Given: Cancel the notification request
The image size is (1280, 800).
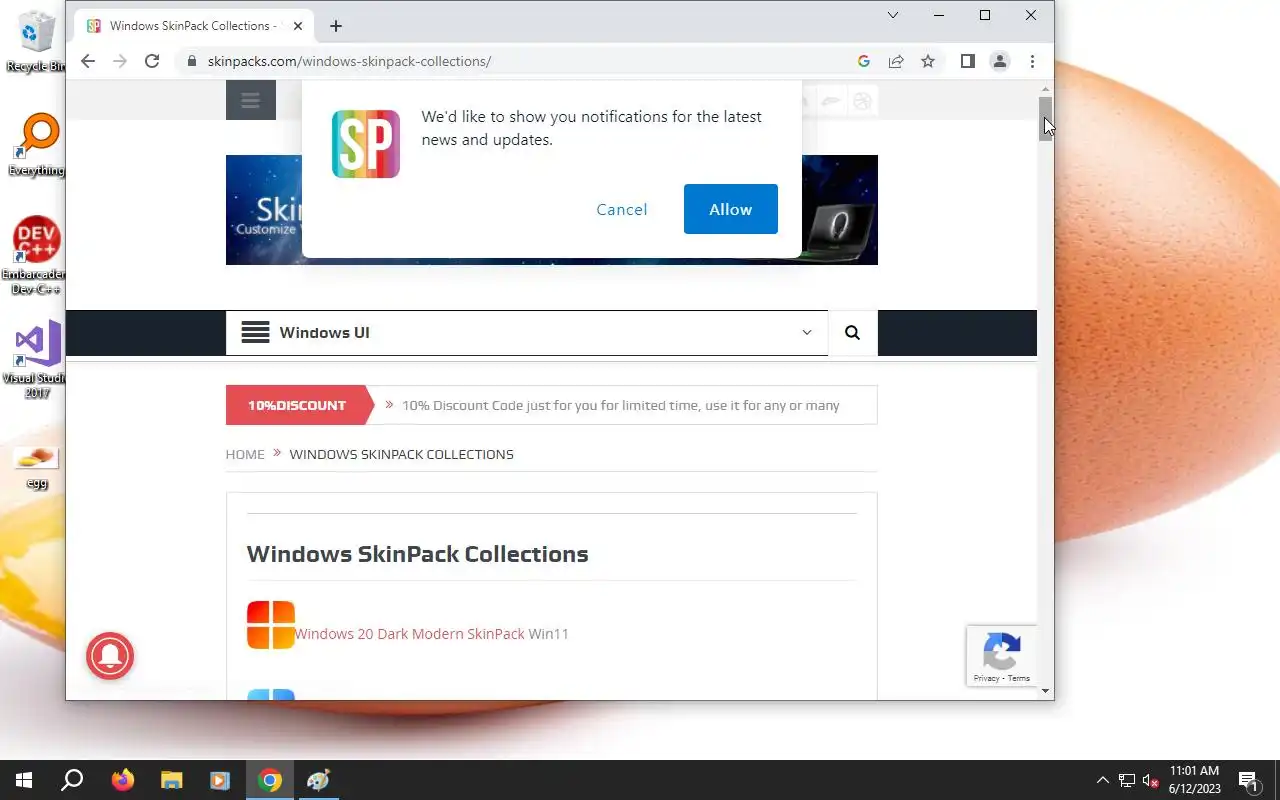Looking at the screenshot, I should click(622, 209).
